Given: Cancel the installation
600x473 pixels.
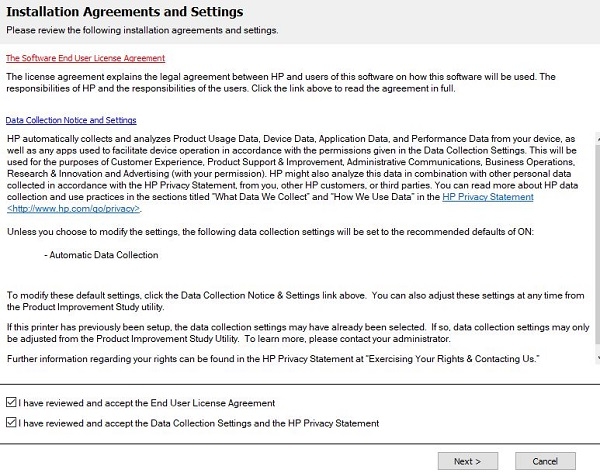Looking at the screenshot, I should pyautogui.click(x=545, y=461).
